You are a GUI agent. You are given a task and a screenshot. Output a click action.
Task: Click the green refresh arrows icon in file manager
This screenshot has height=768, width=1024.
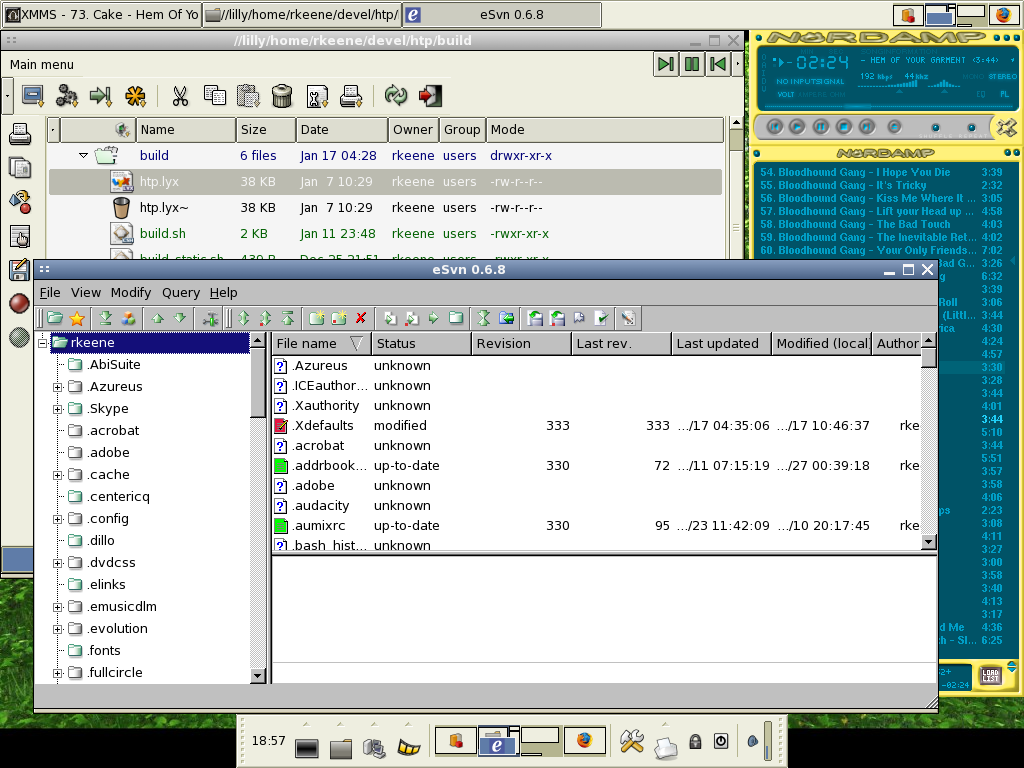[x=396, y=95]
